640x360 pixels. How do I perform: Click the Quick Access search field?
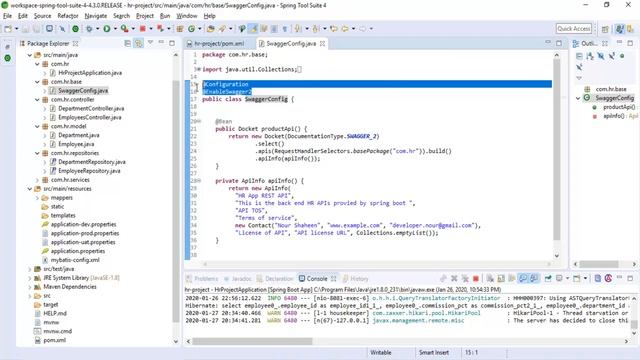[573, 29]
